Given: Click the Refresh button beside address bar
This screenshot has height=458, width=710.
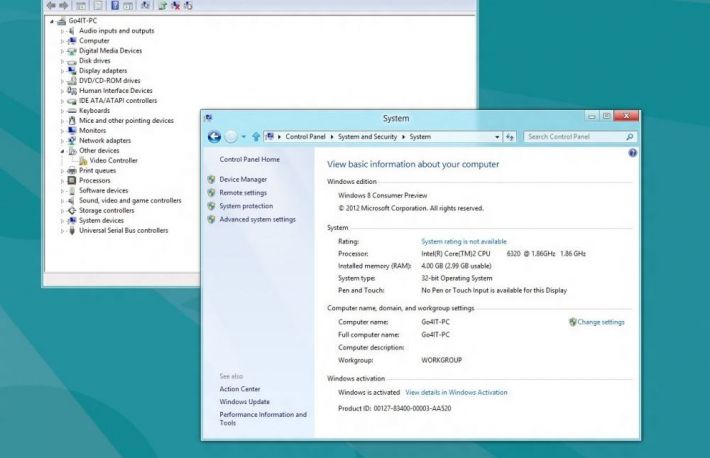Looking at the screenshot, I should [510, 136].
